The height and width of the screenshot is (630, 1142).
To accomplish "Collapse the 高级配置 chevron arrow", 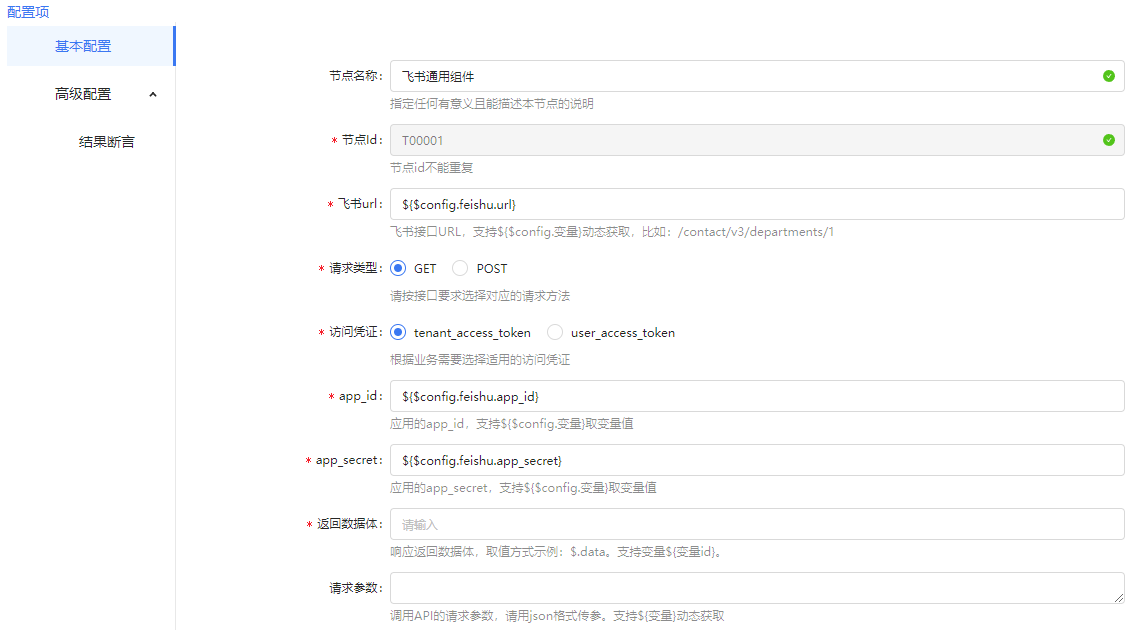I will 153,94.
